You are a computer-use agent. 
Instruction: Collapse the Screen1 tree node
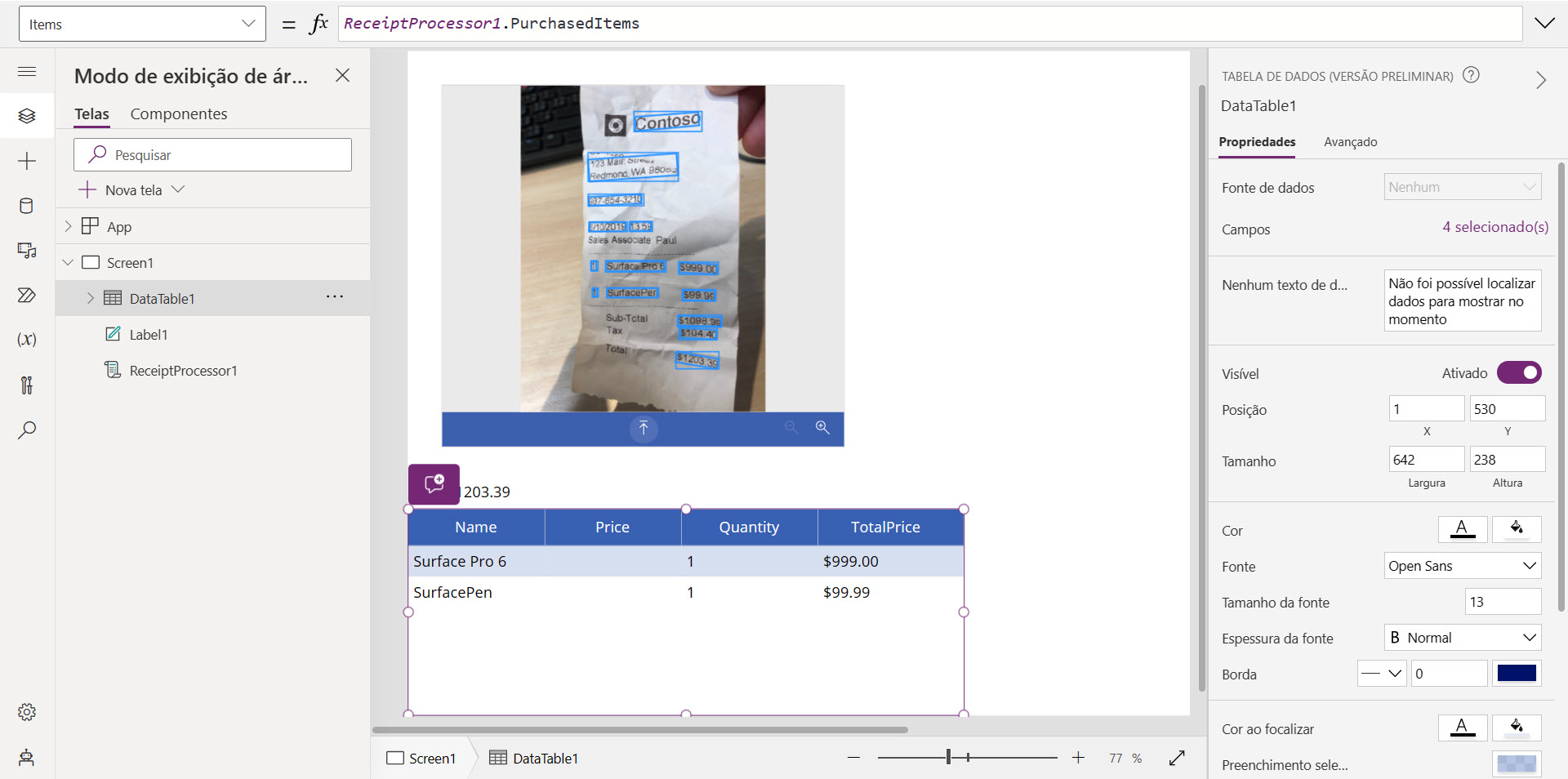pos(69,262)
